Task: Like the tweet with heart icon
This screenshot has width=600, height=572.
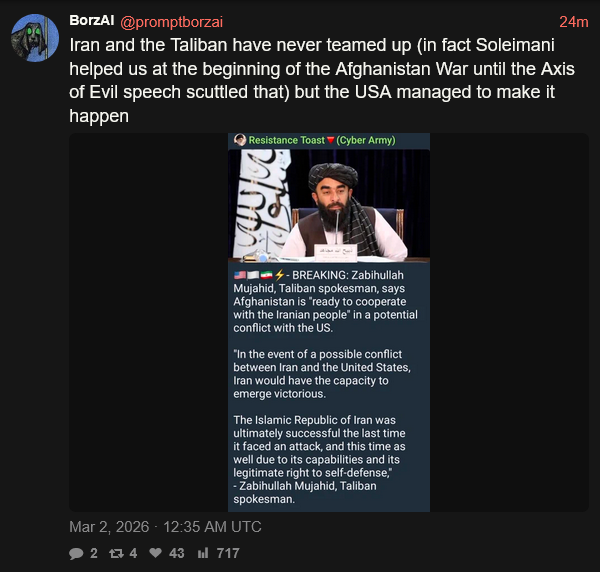Action: click(x=155, y=553)
